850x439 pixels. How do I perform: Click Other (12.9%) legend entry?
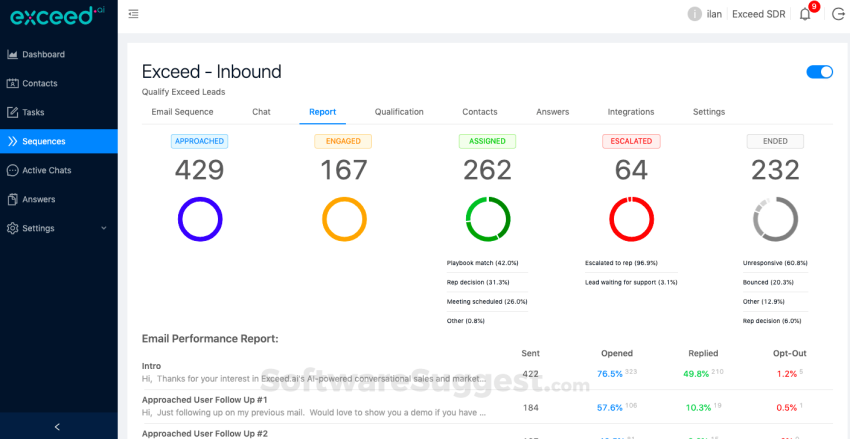click(x=764, y=301)
